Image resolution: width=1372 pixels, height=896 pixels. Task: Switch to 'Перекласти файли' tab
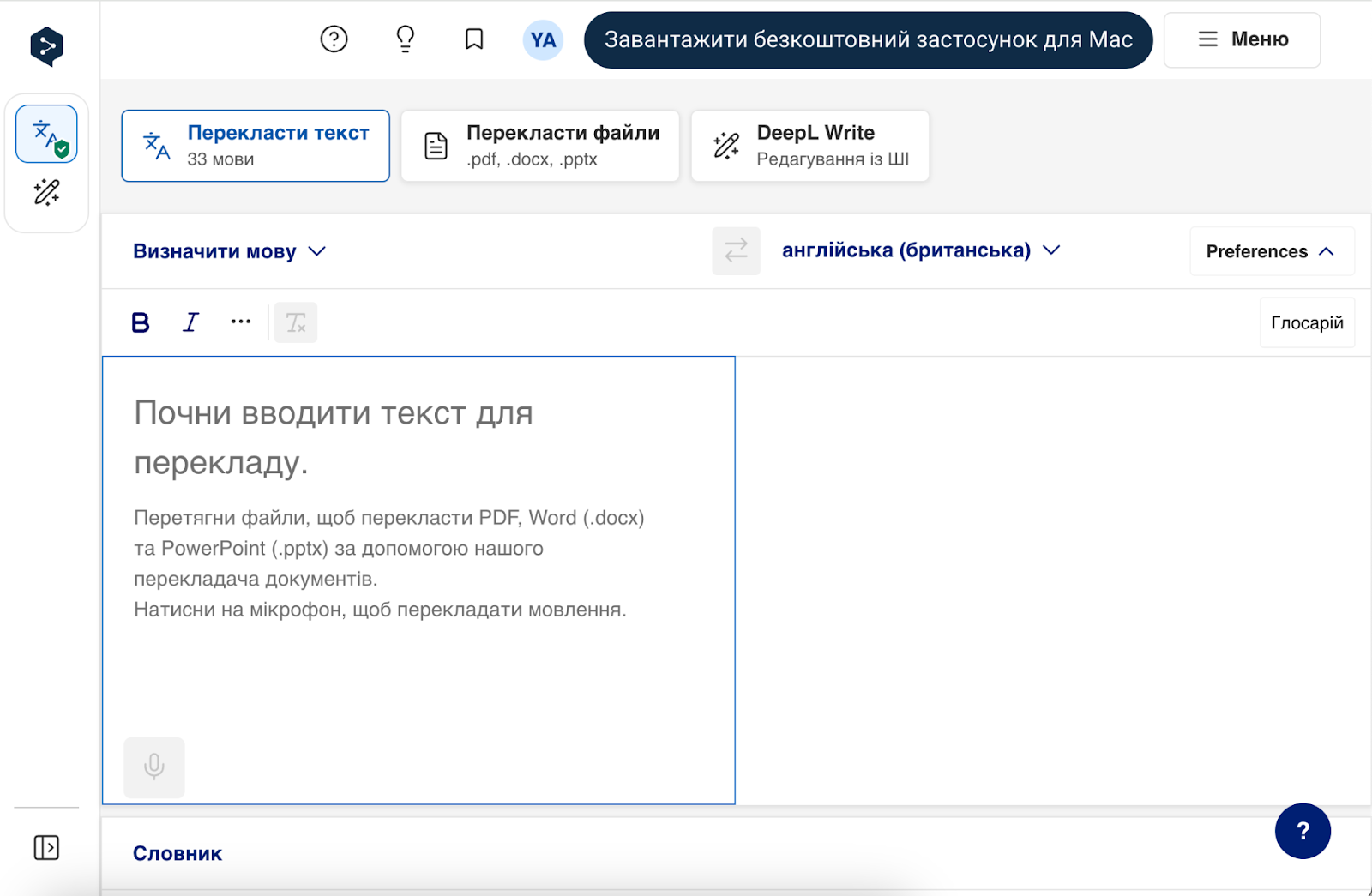coord(540,146)
